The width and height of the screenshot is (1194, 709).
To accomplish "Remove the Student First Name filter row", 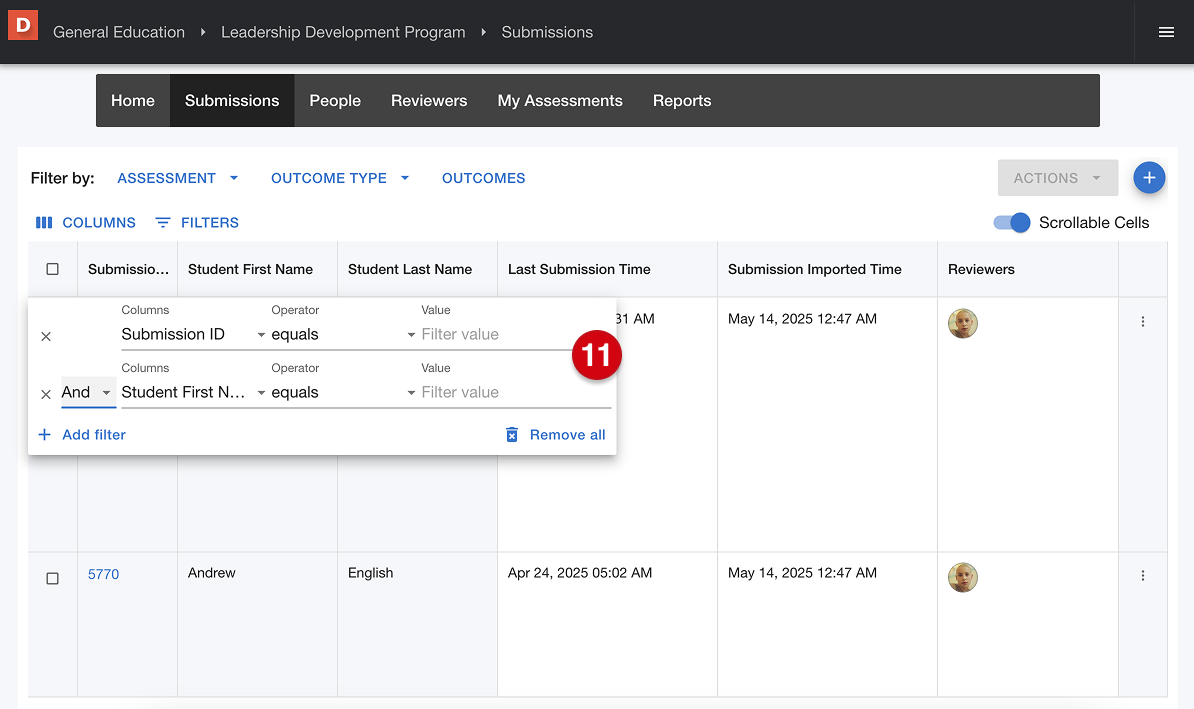I will [46, 394].
